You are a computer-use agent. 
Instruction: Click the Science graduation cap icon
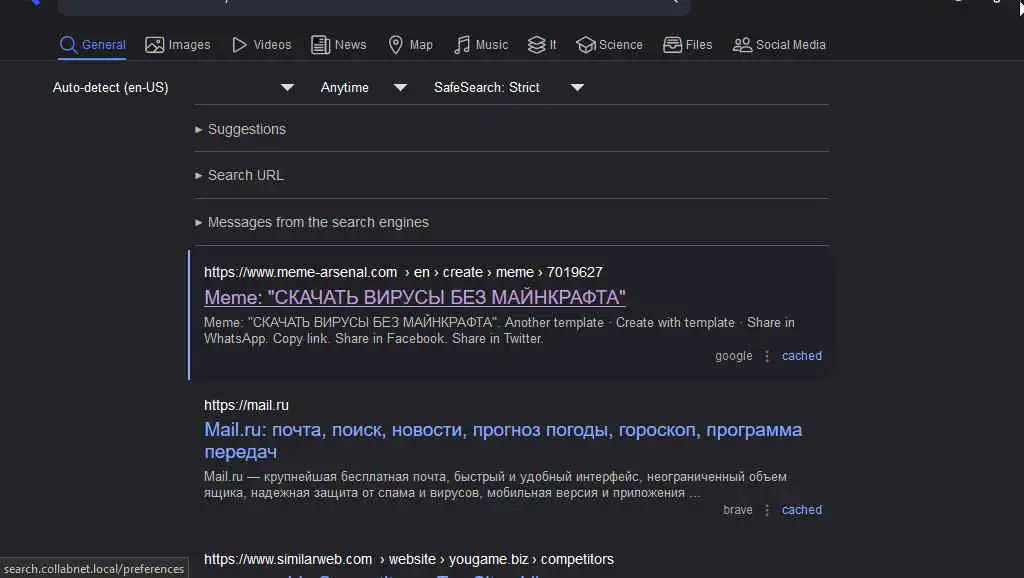pyautogui.click(x=586, y=44)
